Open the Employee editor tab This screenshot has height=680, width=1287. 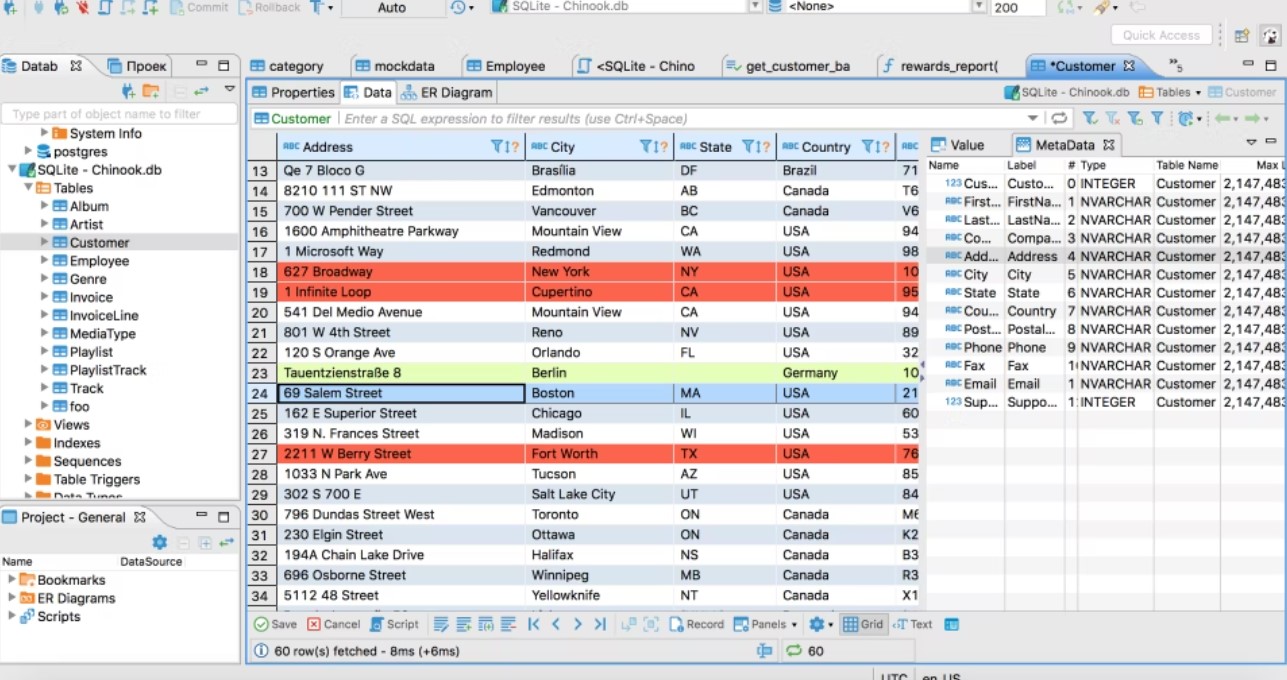click(x=514, y=66)
